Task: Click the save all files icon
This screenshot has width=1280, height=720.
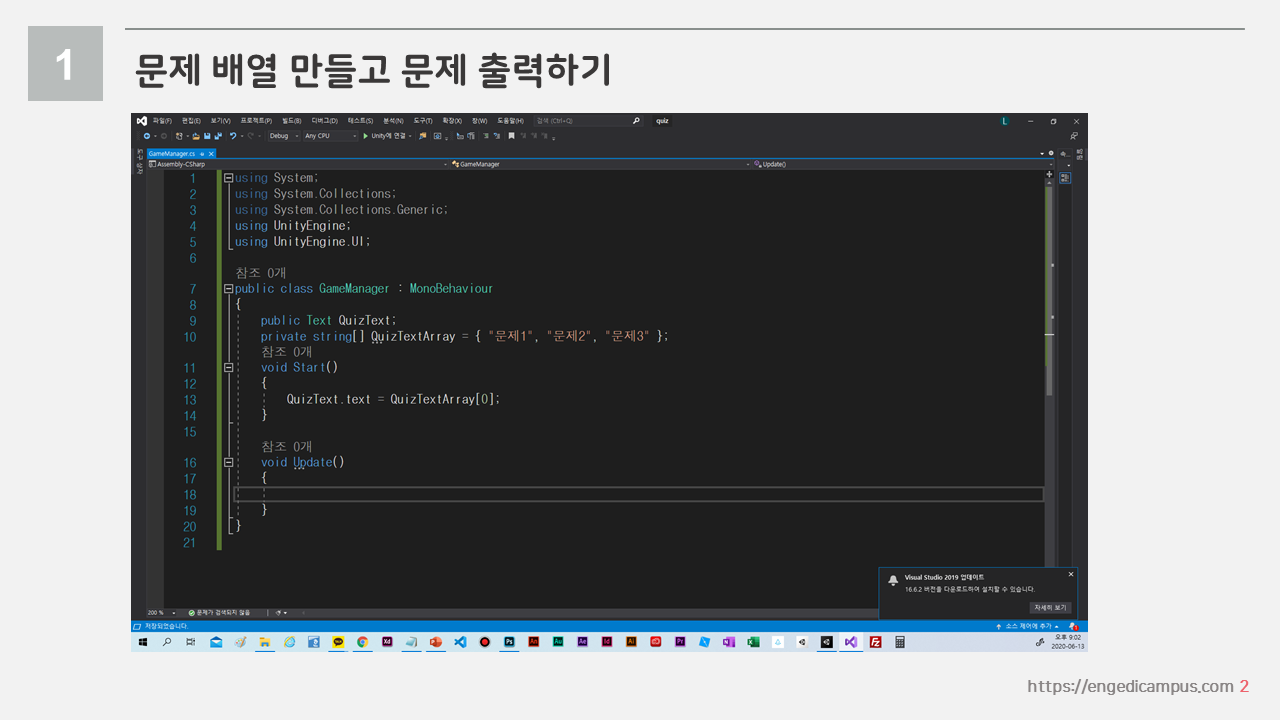Action: 218,136
